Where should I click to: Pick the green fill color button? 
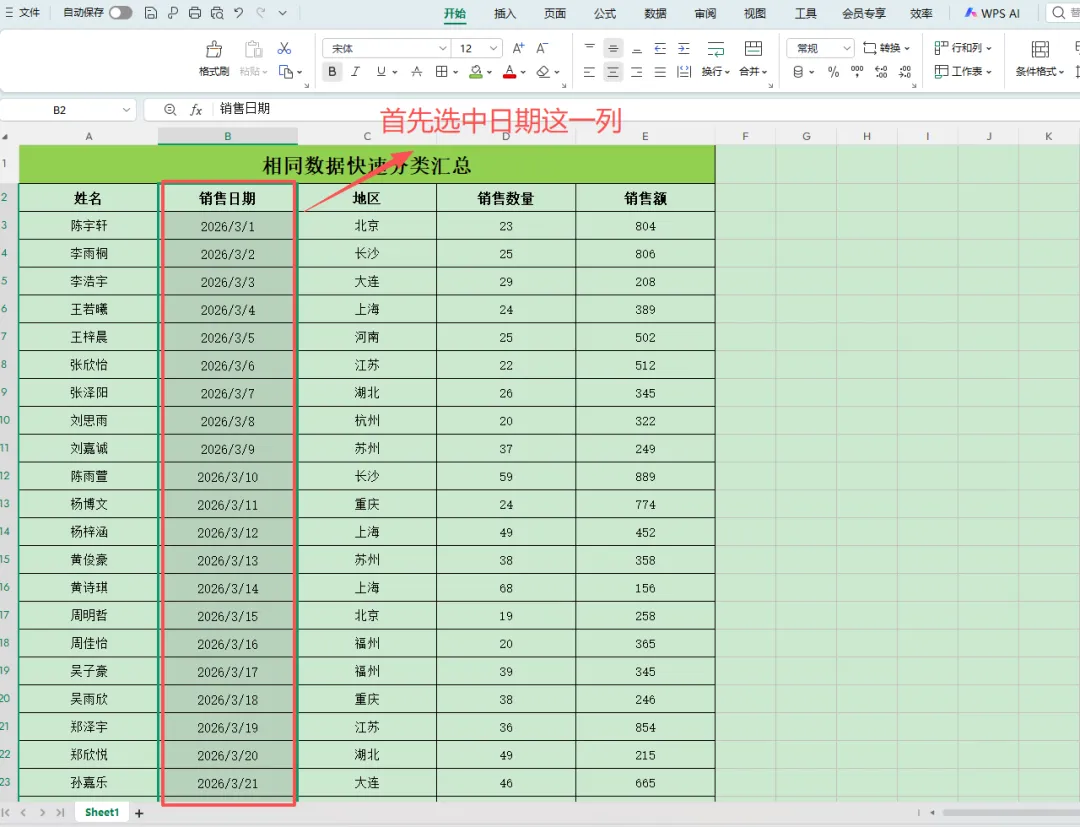tap(475, 72)
